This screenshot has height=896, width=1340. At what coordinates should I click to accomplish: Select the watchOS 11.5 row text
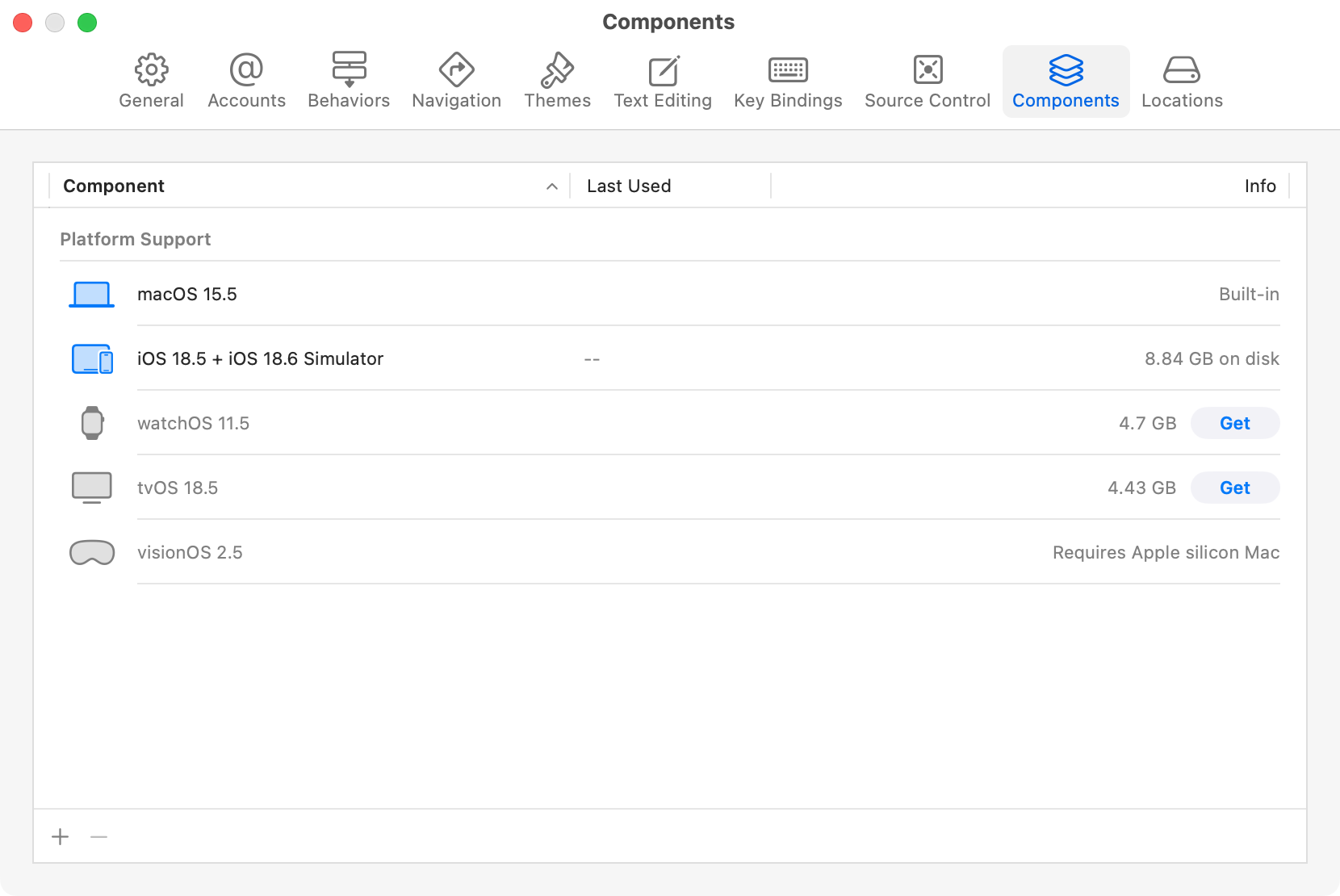click(x=194, y=424)
